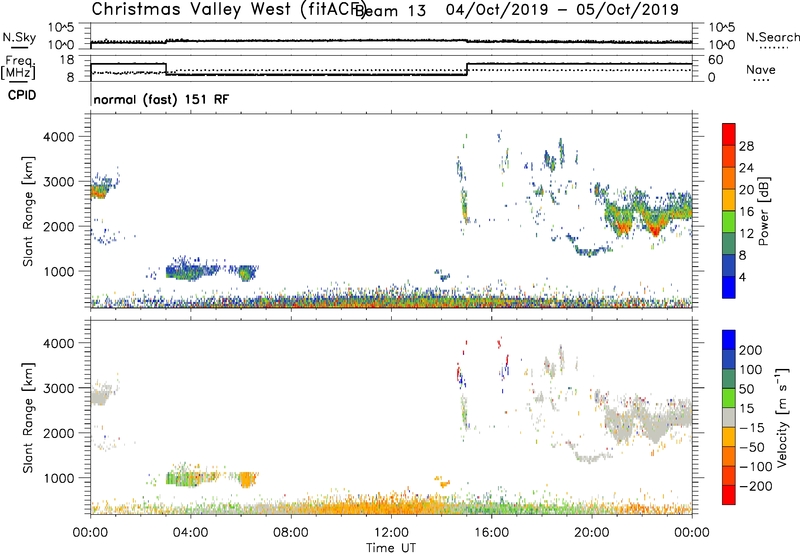Click the normal (fast) 151 RF text
This screenshot has width=800, height=554.
(x=161, y=99)
